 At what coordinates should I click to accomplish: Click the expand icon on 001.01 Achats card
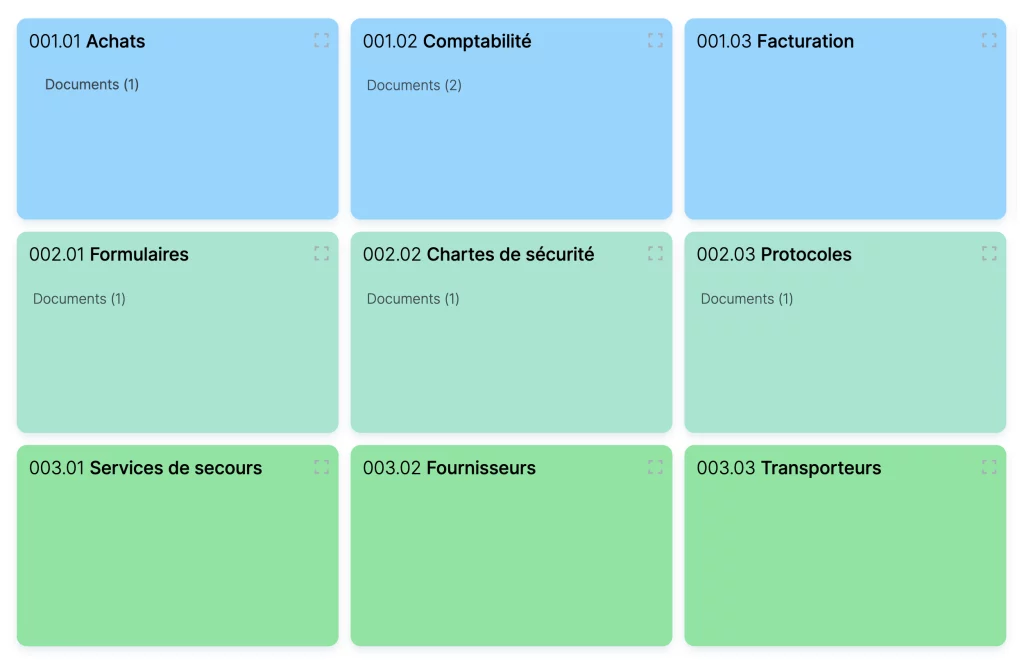click(322, 40)
